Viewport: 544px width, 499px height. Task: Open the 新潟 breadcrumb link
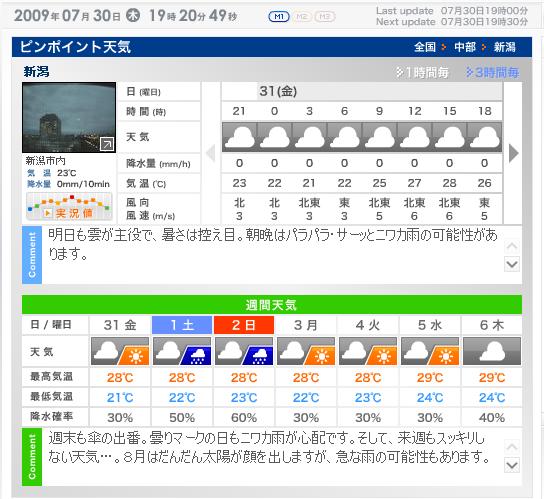(x=505, y=47)
